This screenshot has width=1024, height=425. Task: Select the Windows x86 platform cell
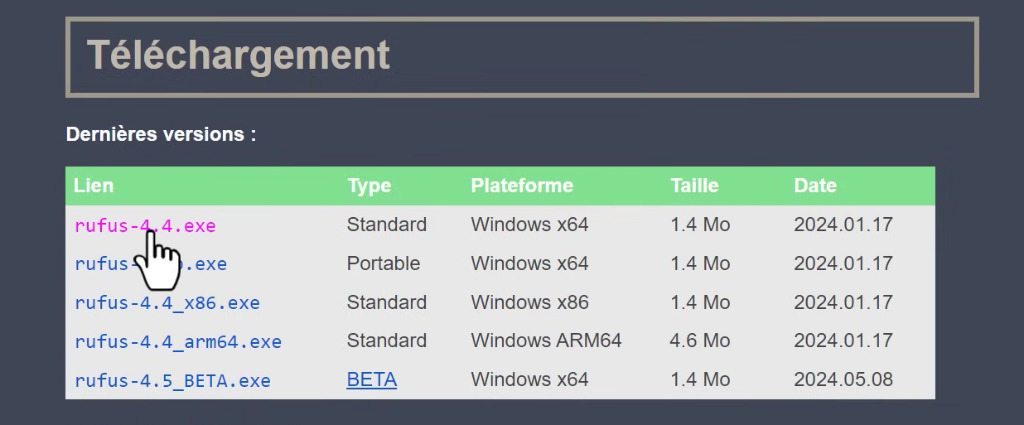pyautogui.click(x=530, y=302)
